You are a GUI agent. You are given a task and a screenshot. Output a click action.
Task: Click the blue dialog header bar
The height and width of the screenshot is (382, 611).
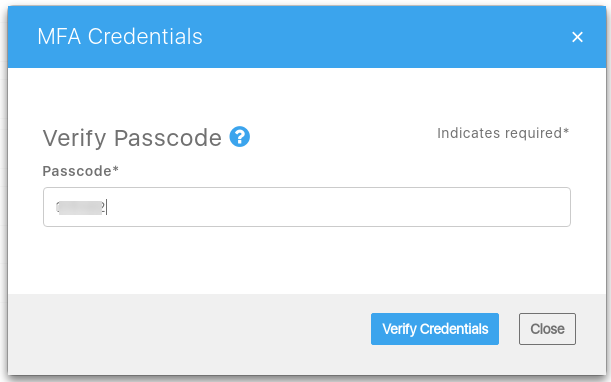307,37
